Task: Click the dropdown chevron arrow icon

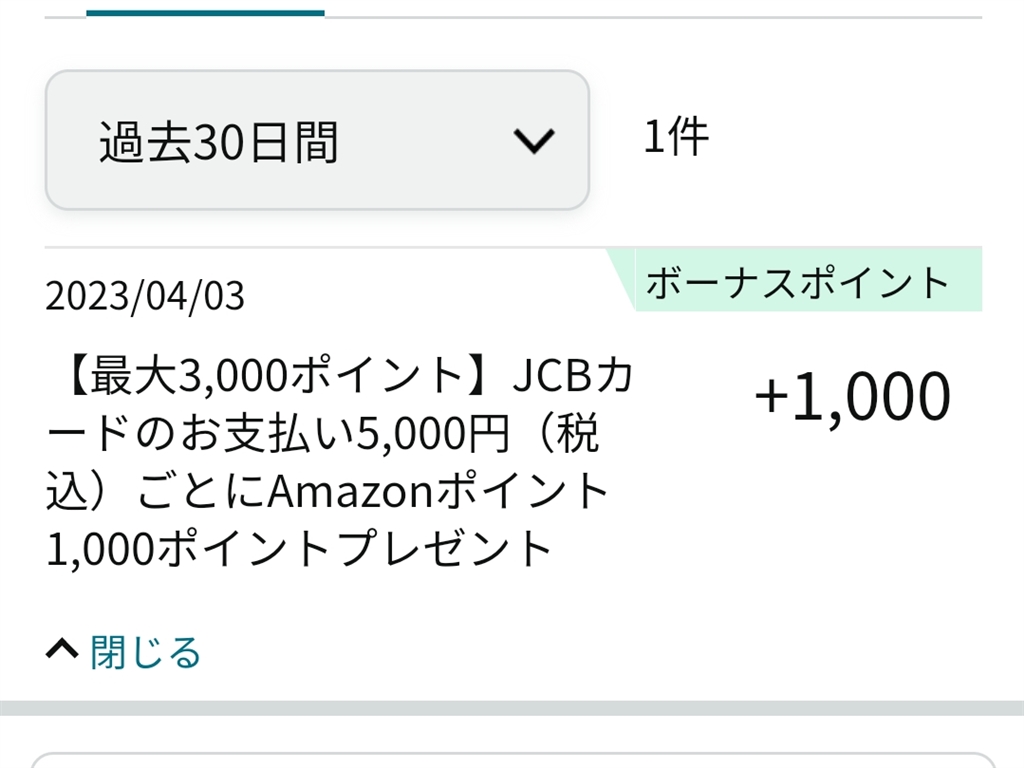Action: coord(533,141)
